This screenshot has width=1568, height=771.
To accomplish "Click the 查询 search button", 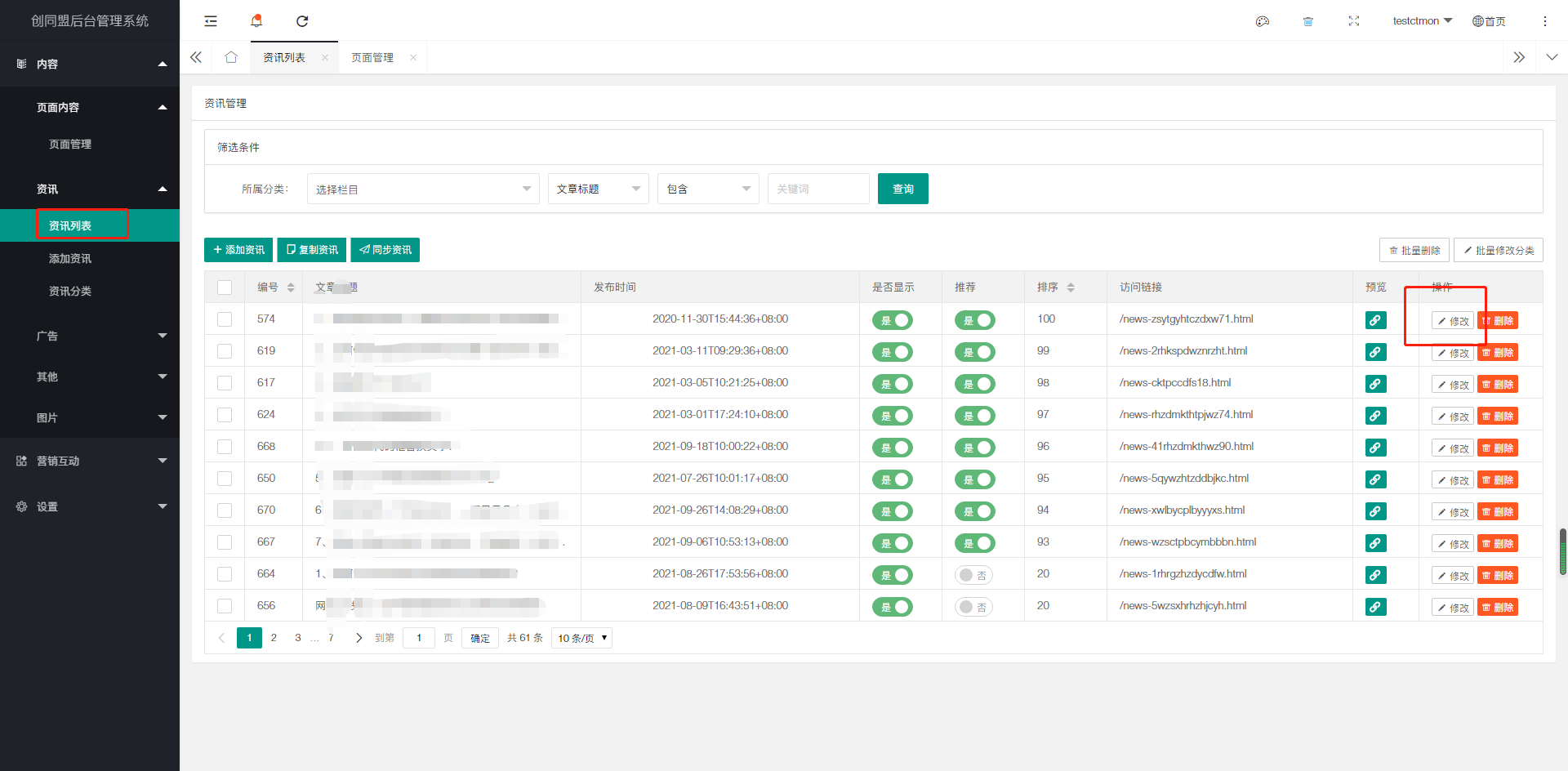I will click(903, 189).
